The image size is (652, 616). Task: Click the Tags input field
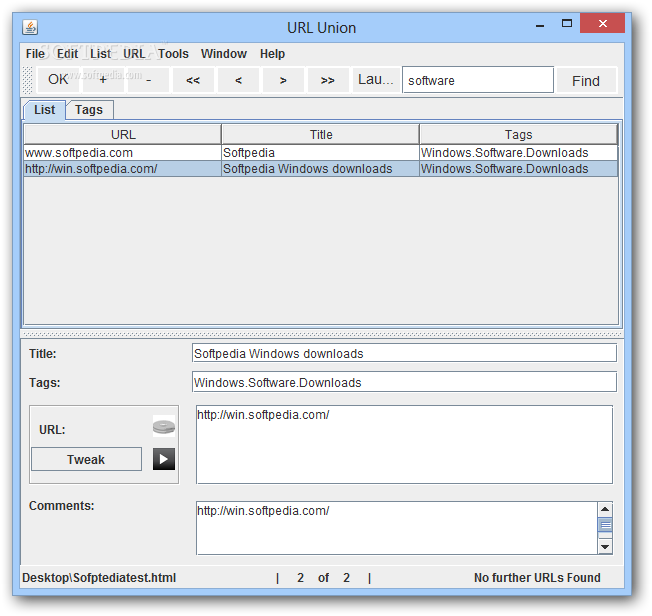pyautogui.click(x=404, y=382)
